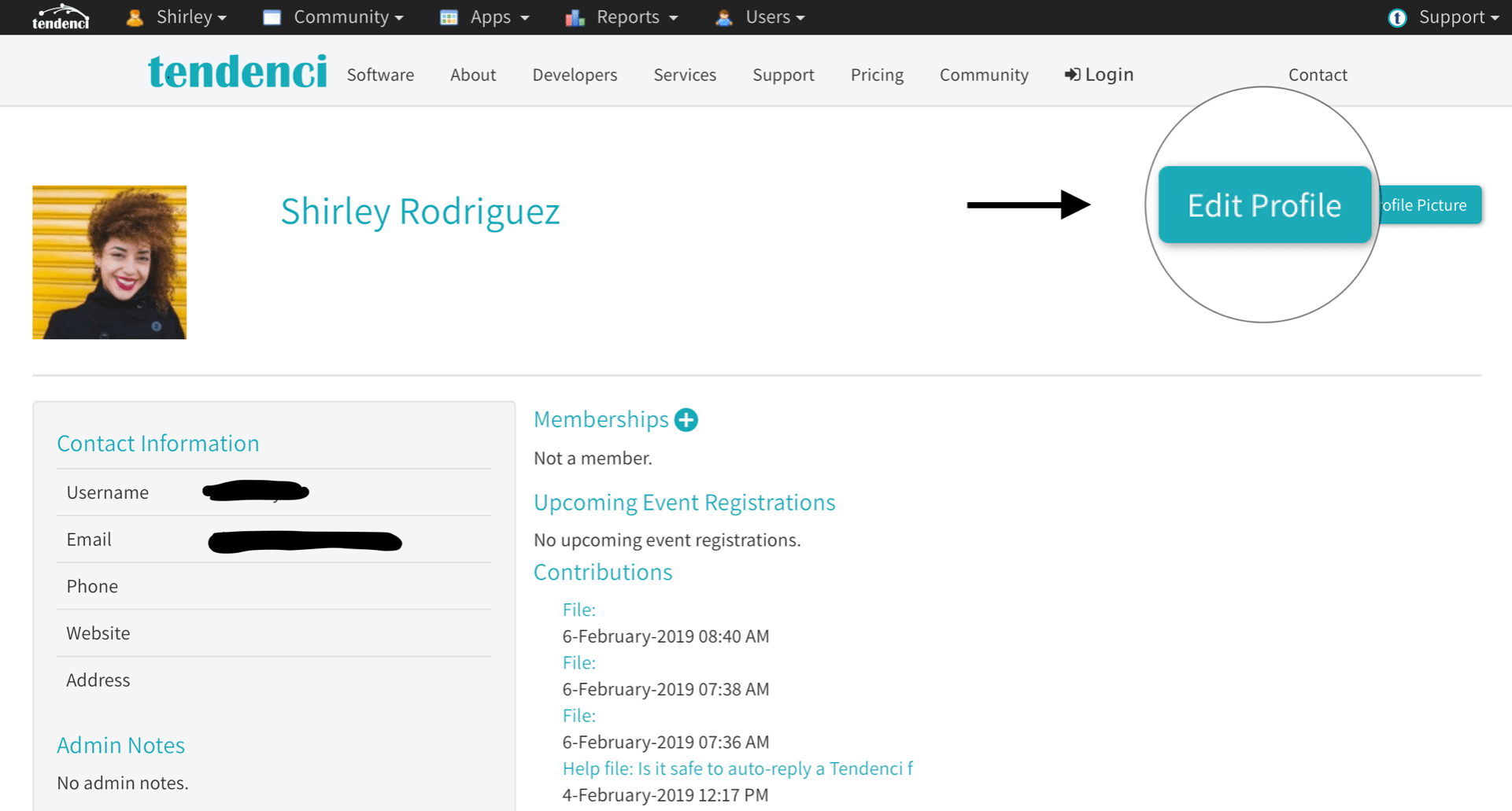Click the Apps grid icon
Viewport: 1512px width, 811px height.
coord(449,17)
